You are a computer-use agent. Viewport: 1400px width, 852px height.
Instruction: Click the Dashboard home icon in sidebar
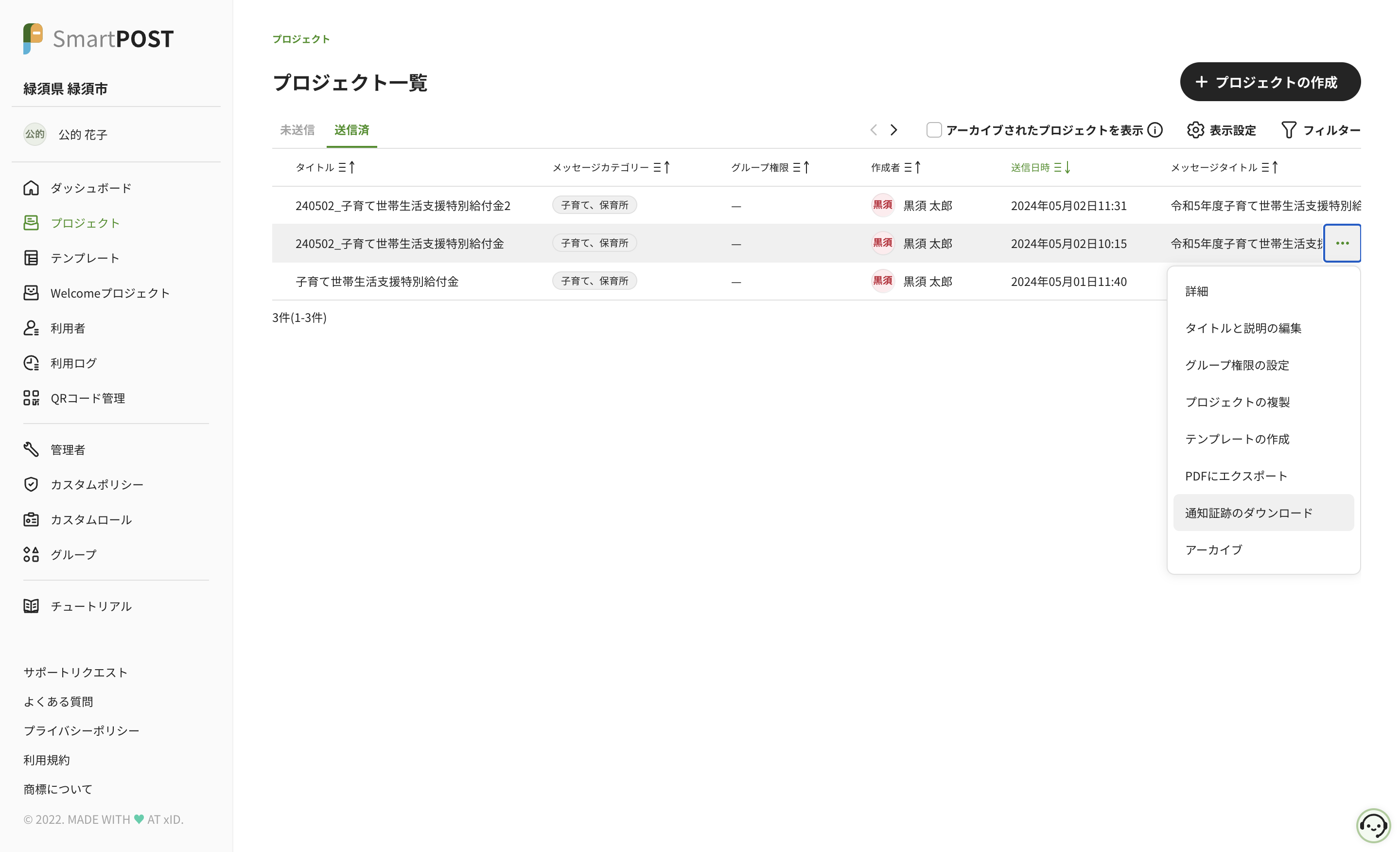31,188
